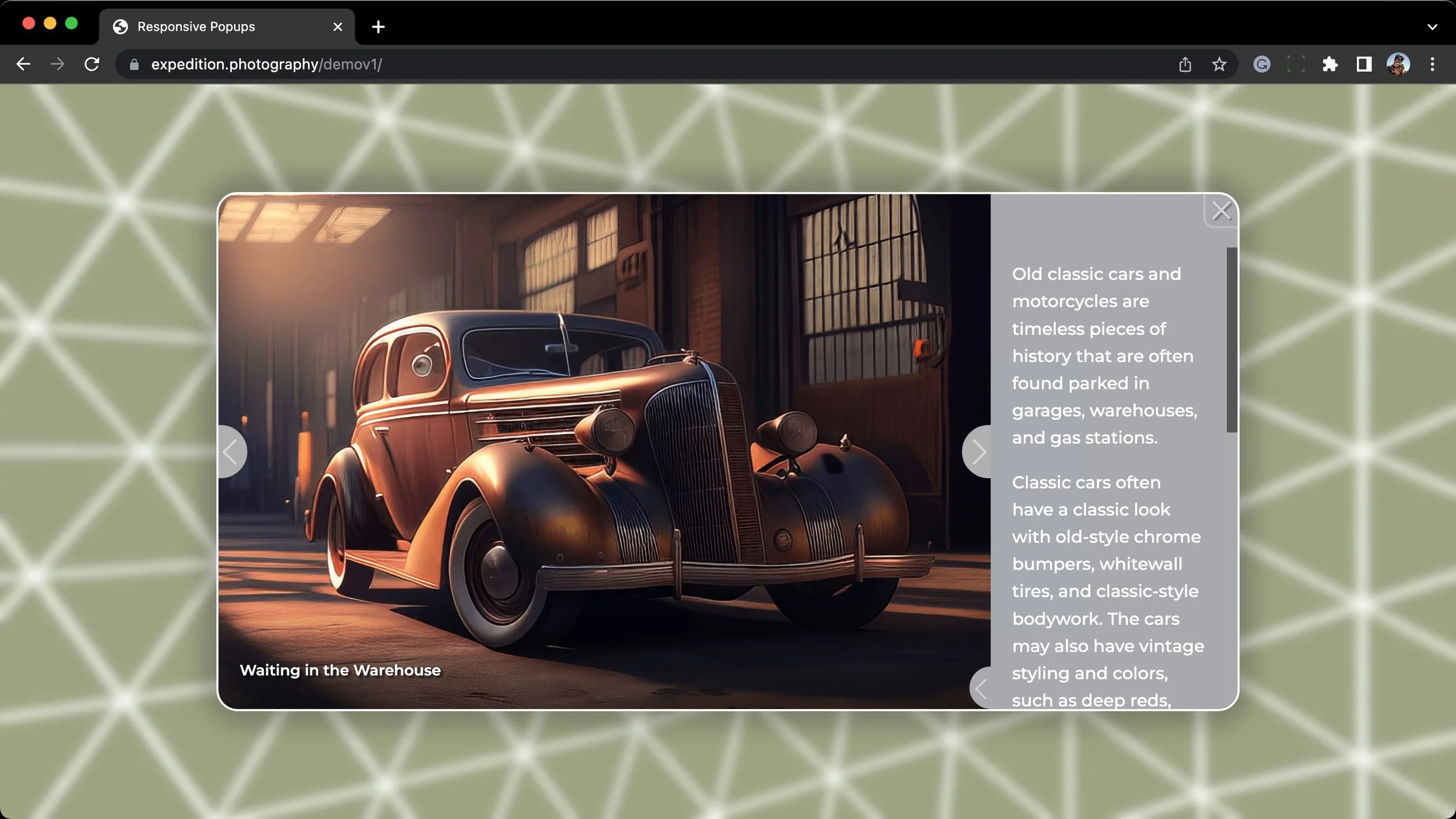Click the forward navigation arrow
This screenshot has width=1456, height=819.
tap(58, 64)
